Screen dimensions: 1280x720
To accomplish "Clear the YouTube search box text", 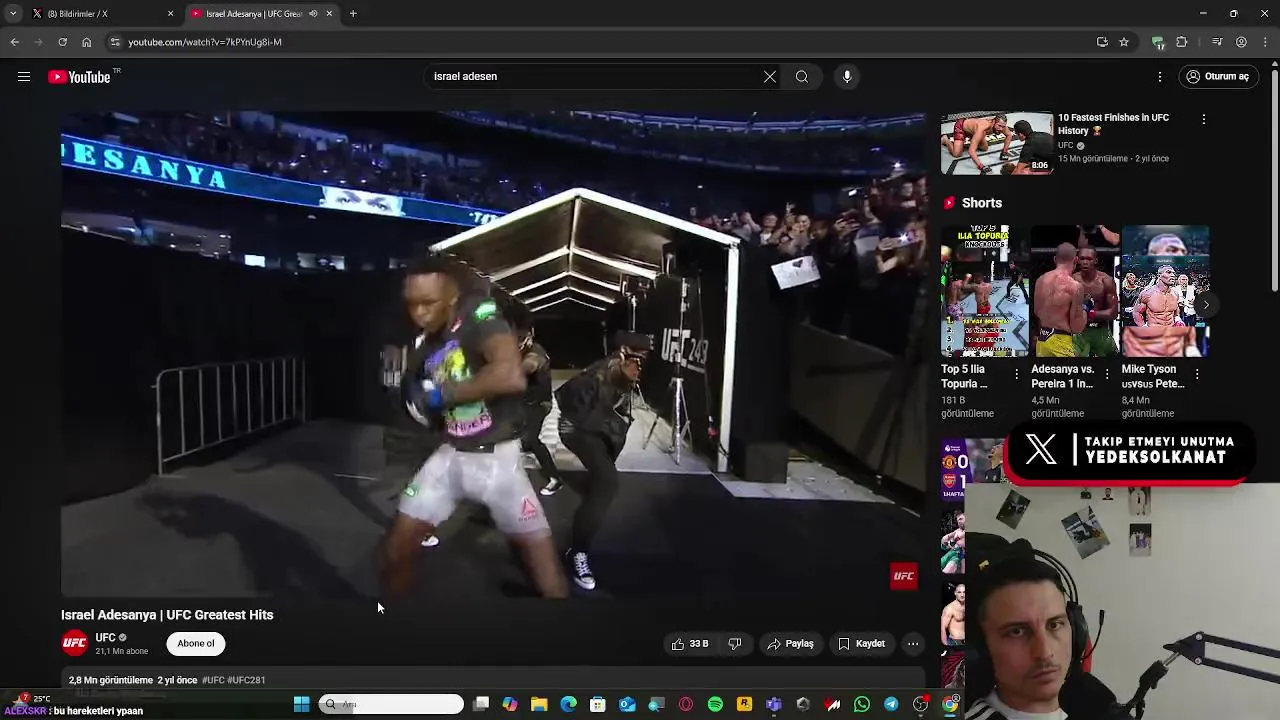I will pyautogui.click(x=770, y=77).
